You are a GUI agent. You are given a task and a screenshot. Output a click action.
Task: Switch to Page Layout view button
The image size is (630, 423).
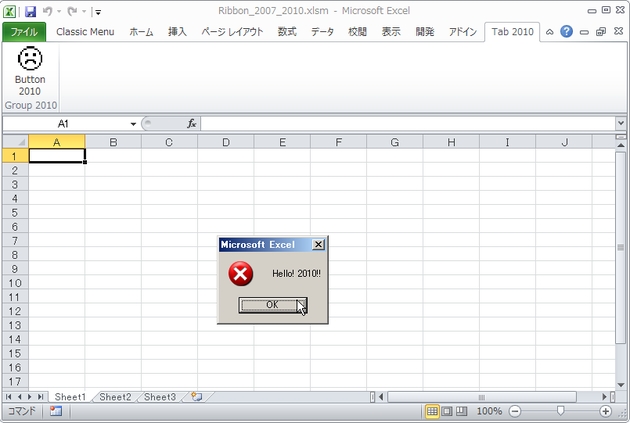pyautogui.click(x=447, y=411)
